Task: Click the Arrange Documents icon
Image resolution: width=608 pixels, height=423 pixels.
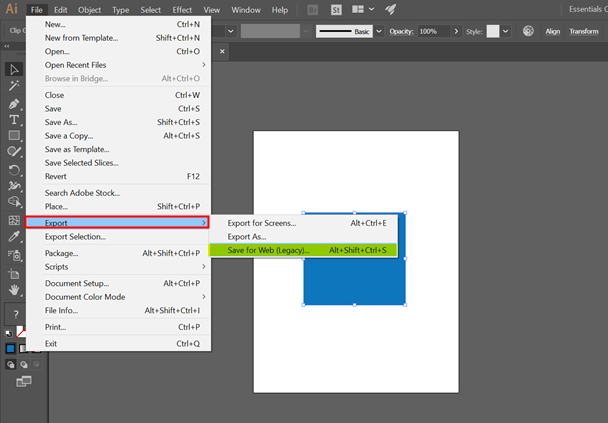Action: 358,9
